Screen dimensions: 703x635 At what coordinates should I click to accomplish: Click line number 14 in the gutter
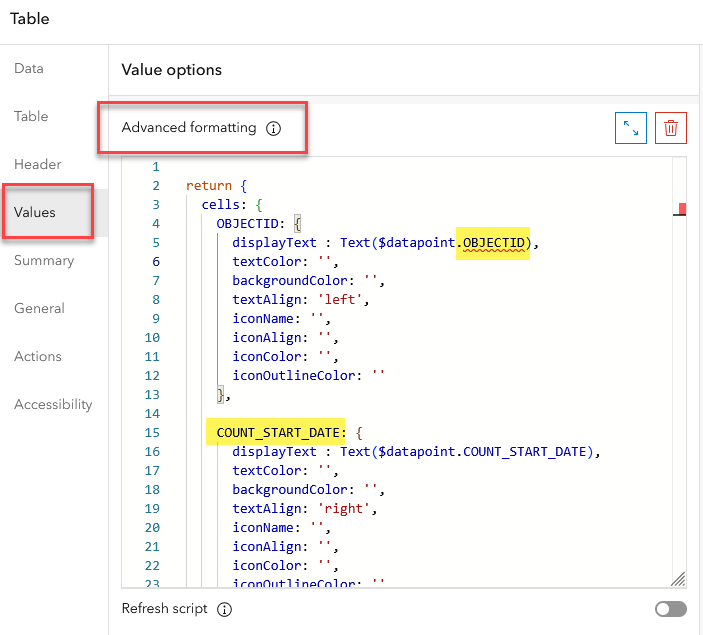153,413
